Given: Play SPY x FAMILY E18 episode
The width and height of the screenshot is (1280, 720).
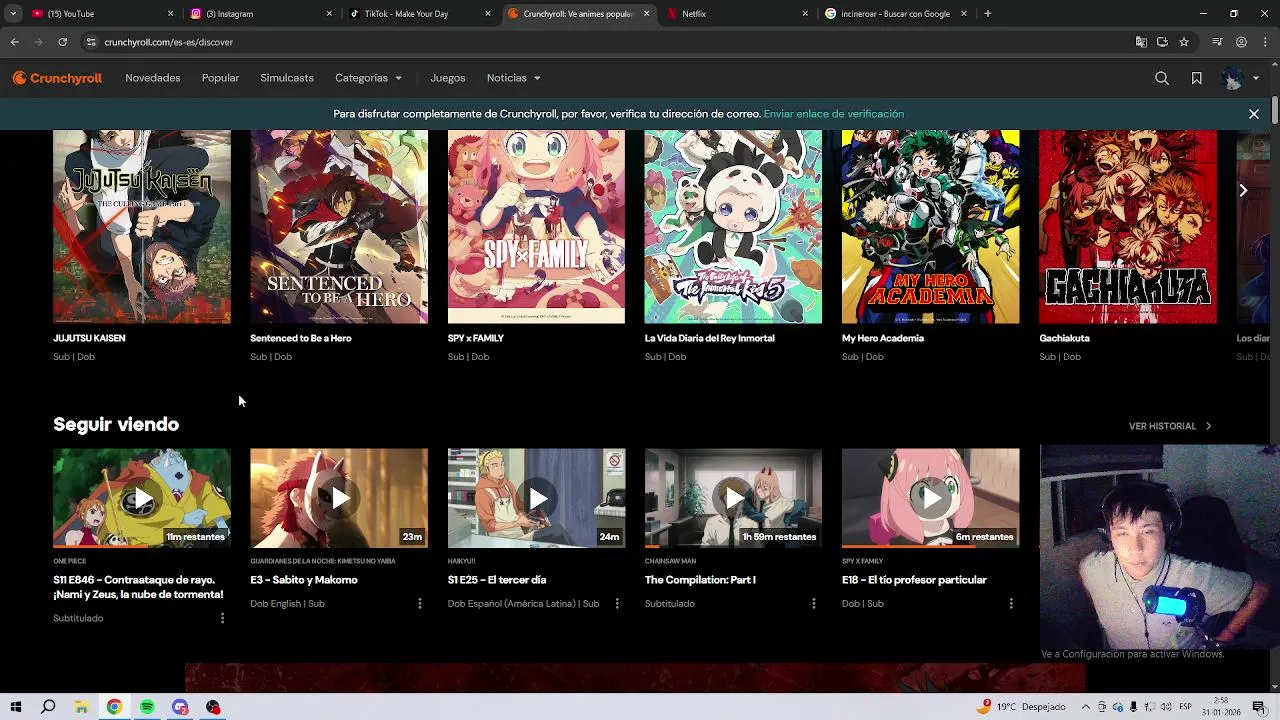Looking at the screenshot, I should click(930, 498).
